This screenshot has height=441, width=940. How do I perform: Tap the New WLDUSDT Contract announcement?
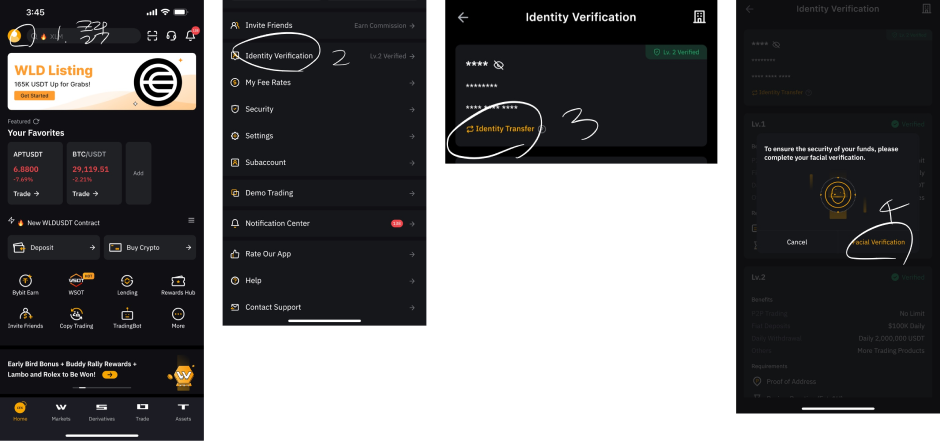coord(64,223)
